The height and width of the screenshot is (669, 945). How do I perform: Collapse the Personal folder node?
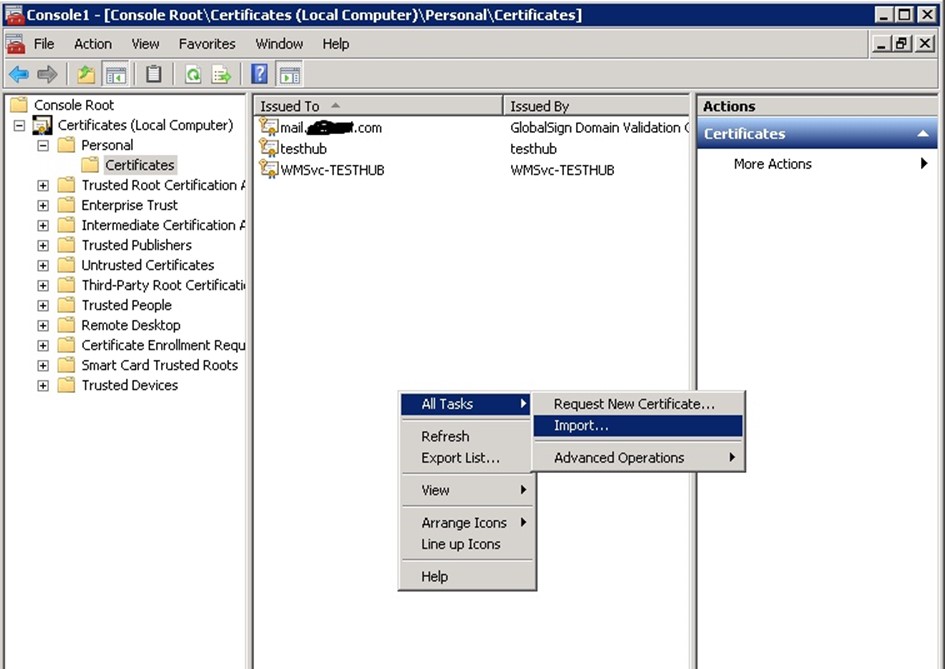pyautogui.click(x=43, y=145)
